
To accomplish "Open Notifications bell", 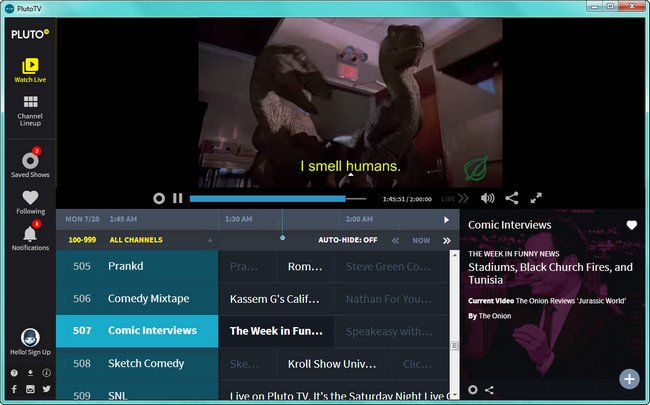I will tap(30, 236).
